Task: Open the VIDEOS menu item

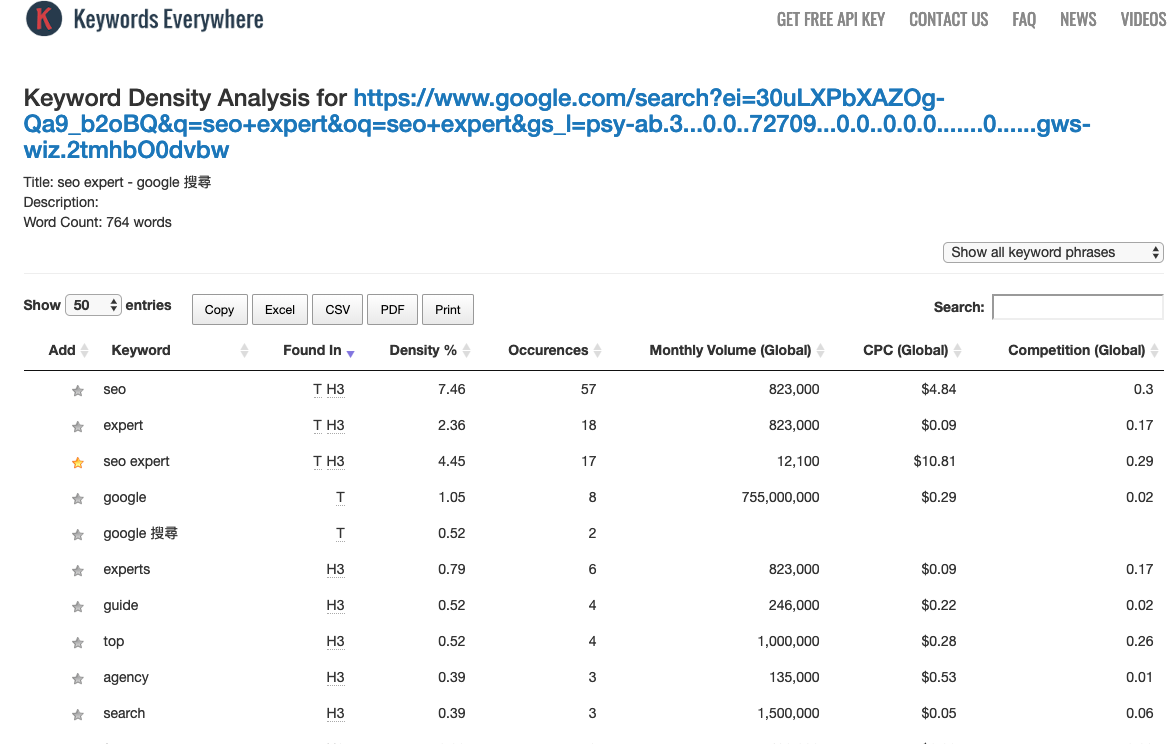Action: (1143, 20)
